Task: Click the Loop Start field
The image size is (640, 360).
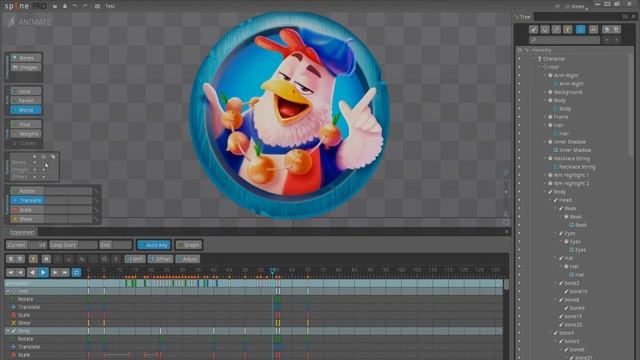Action: pyautogui.click(x=73, y=245)
